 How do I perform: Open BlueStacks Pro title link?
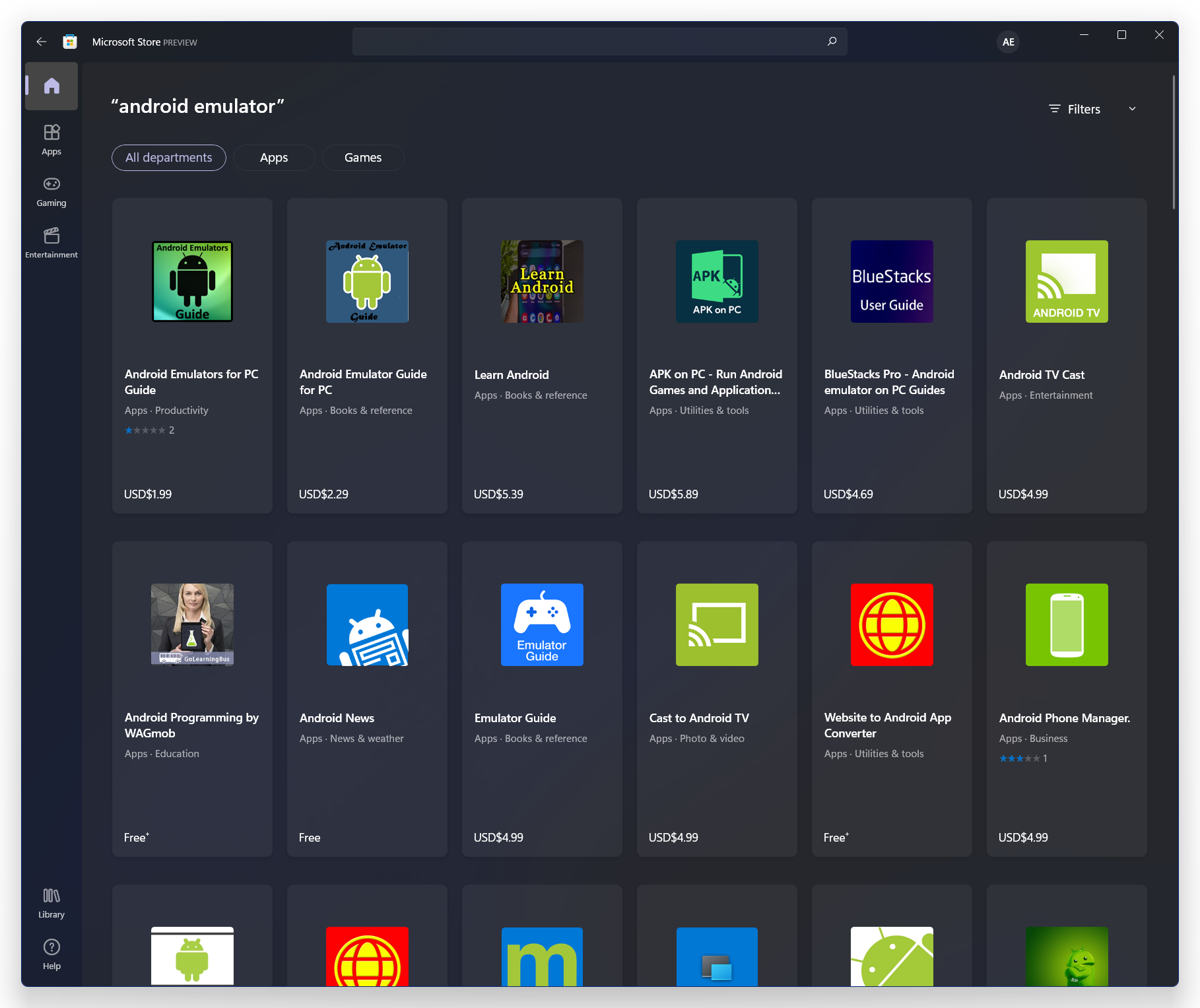click(889, 382)
